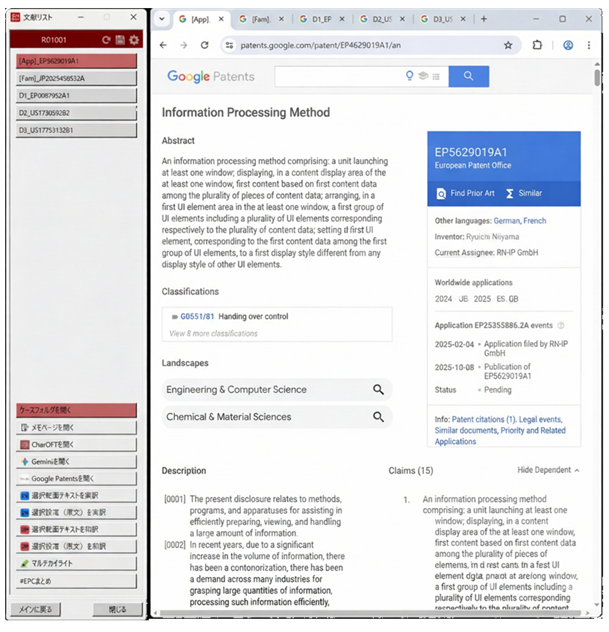609x632 pixels.
Task: Expand View 8 more classifications
Action: 213,333
